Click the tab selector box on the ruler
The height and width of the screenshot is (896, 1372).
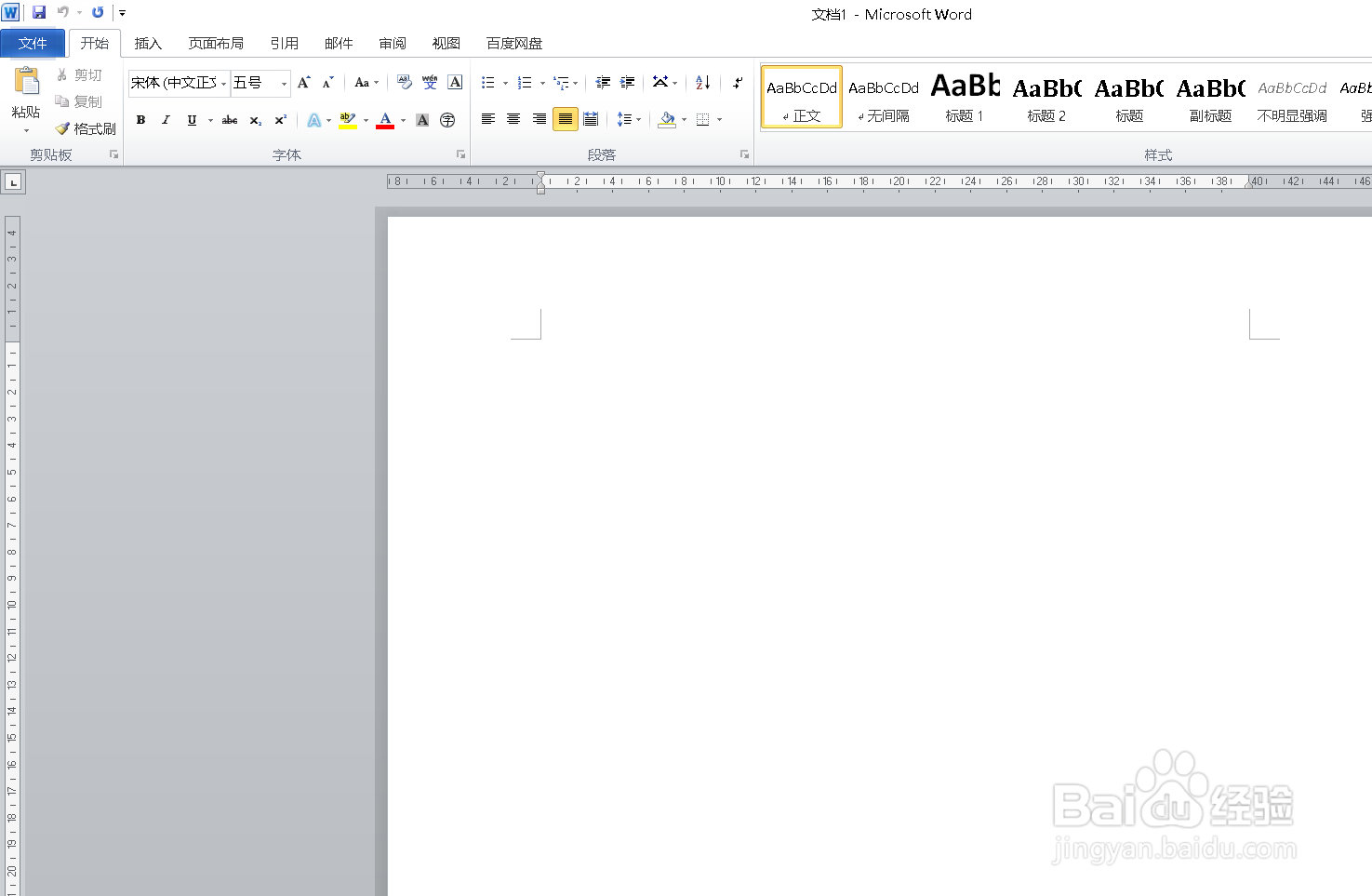14,181
